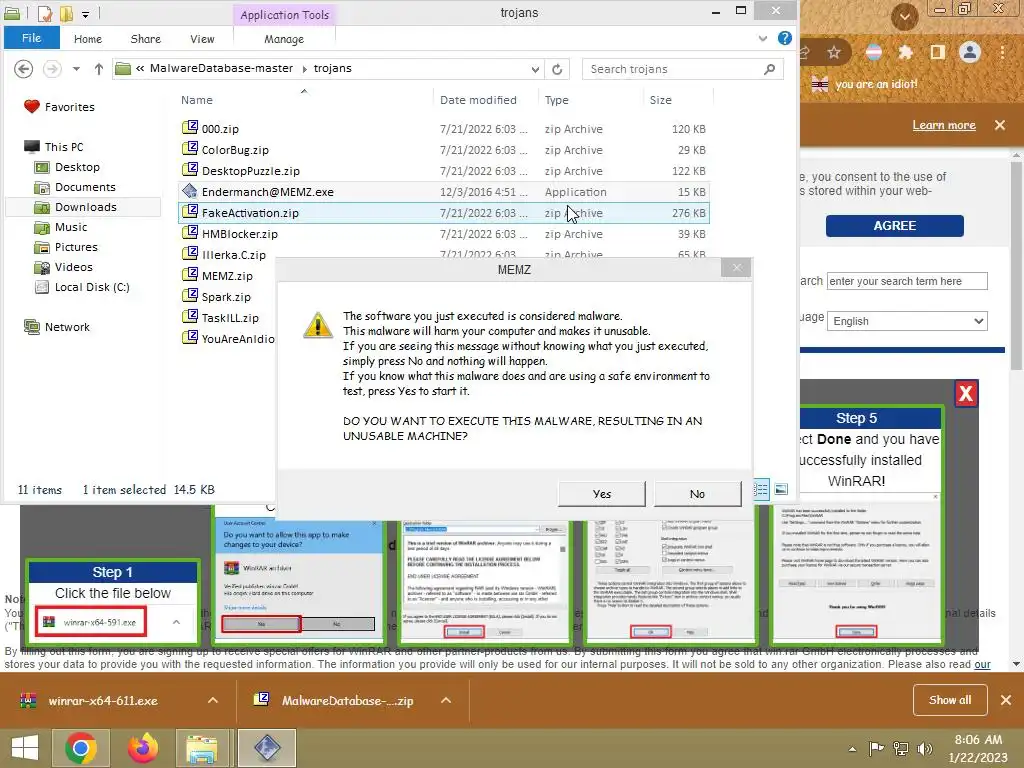This screenshot has width=1024, height=768.
Task: Switch Explorer to large icons view
Action: (x=780, y=489)
